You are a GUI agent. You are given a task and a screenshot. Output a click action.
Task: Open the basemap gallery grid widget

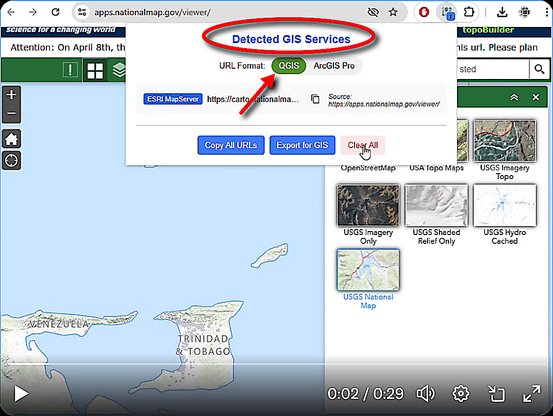(95, 71)
